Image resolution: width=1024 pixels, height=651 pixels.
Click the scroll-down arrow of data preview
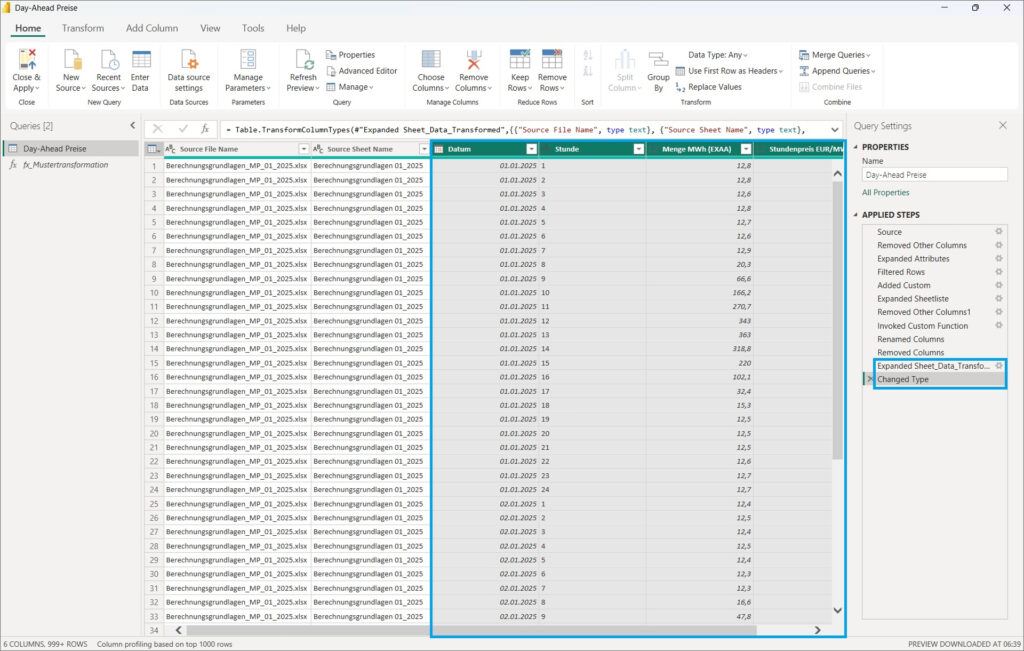(837, 611)
